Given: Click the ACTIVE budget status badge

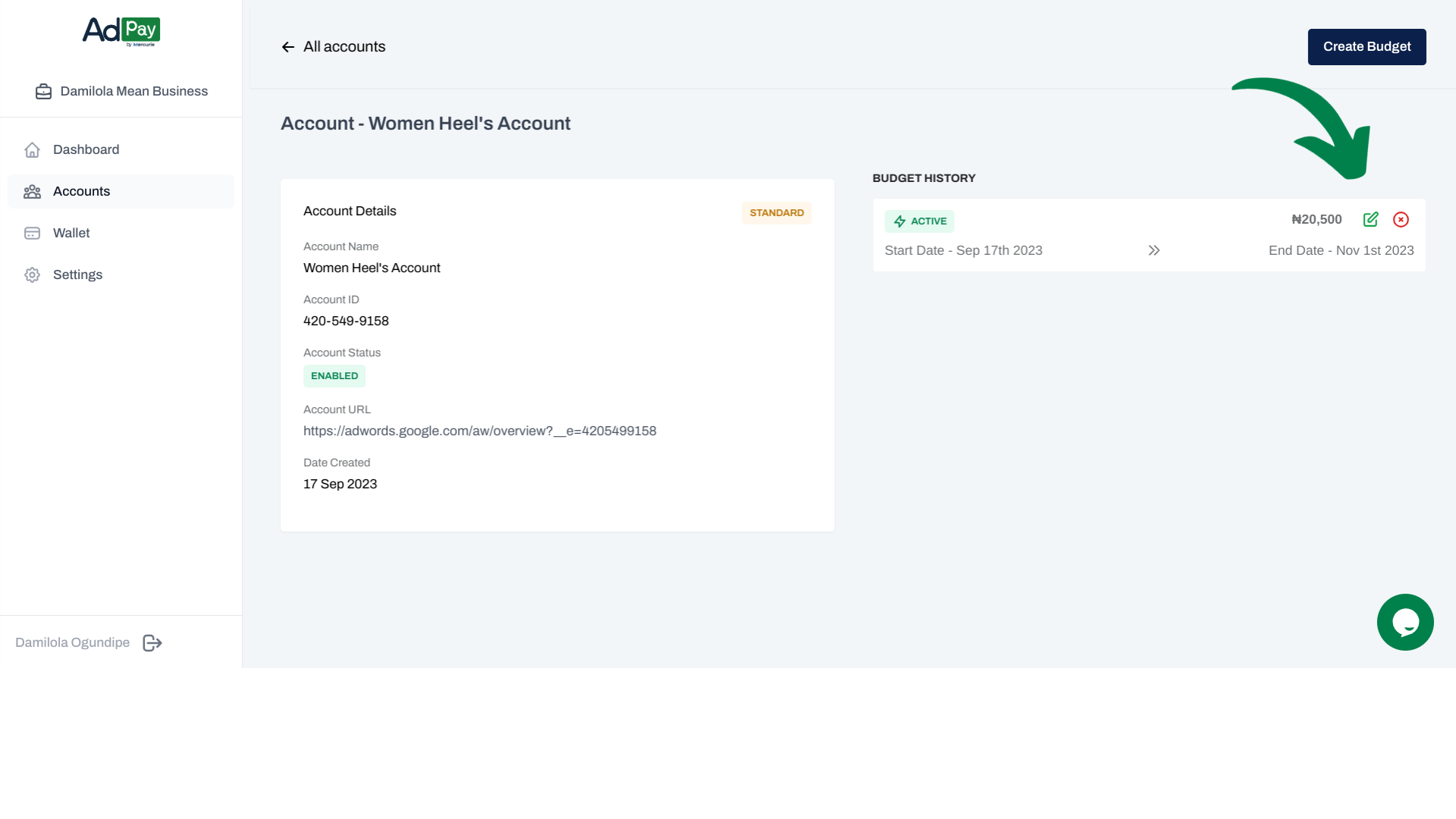Looking at the screenshot, I should (919, 221).
